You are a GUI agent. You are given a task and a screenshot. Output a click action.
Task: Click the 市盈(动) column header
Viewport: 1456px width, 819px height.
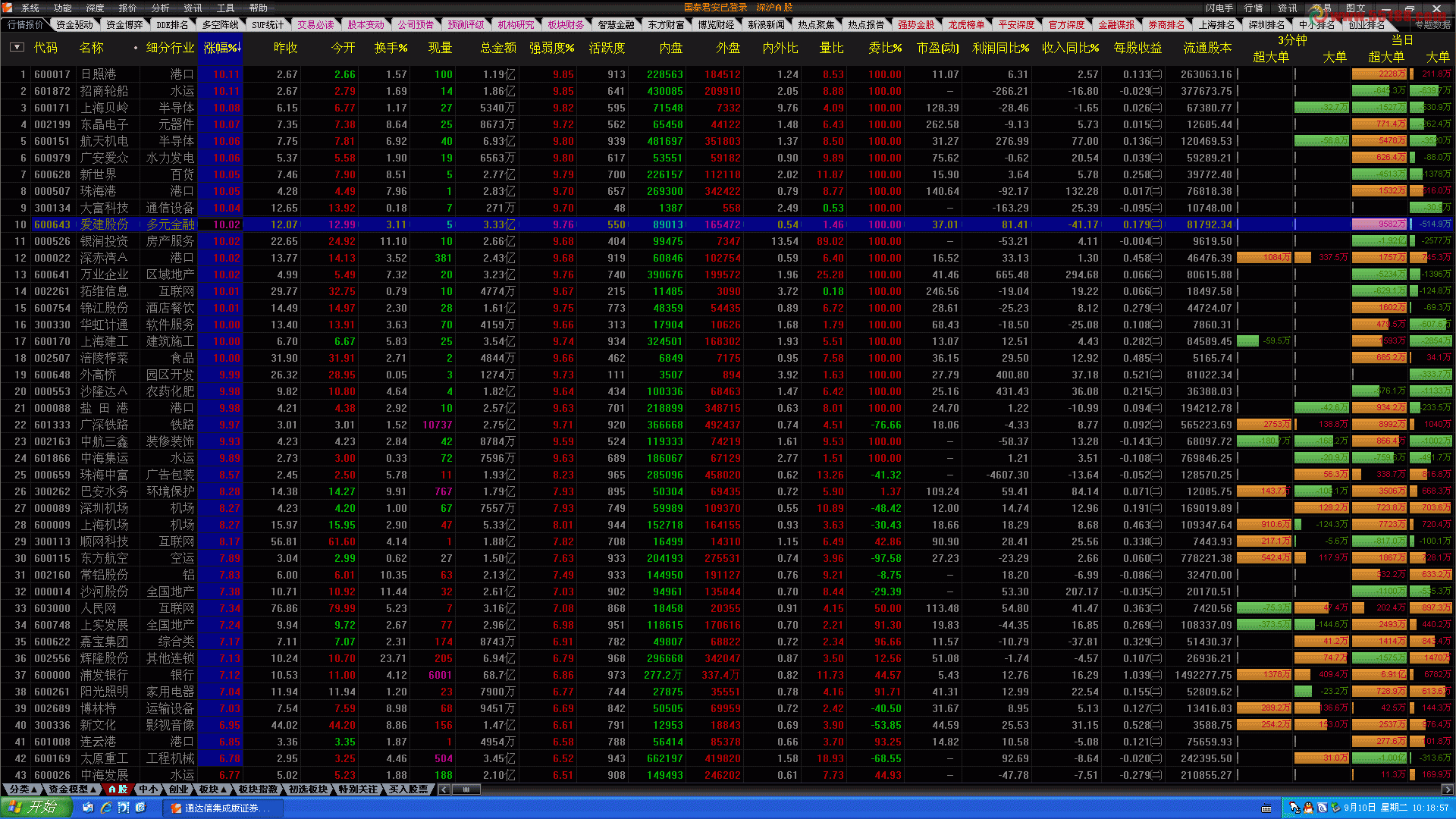[937, 48]
